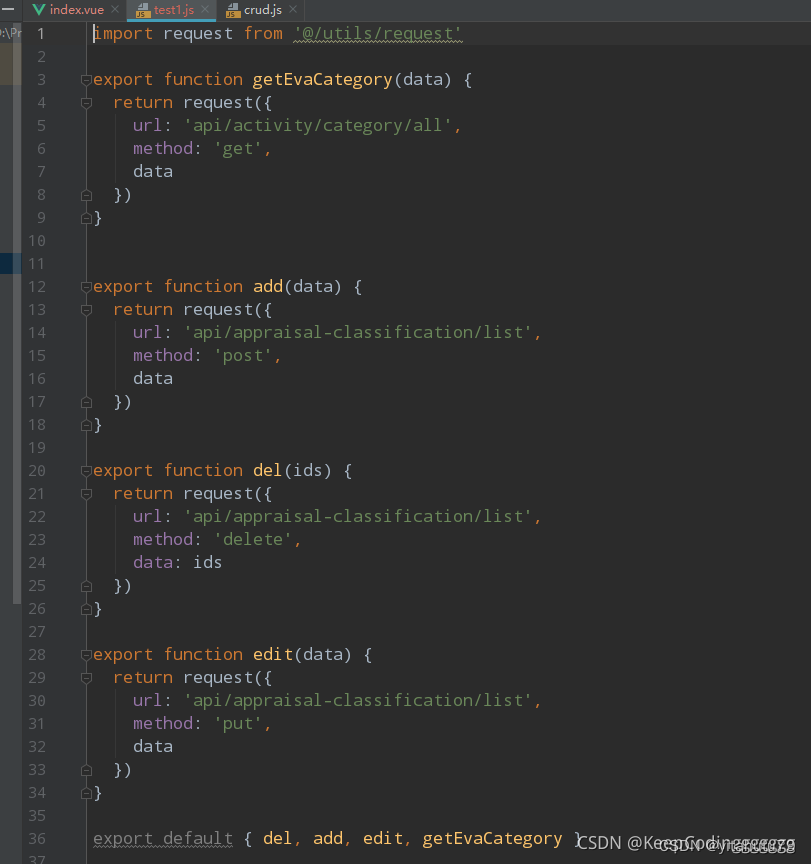The width and height of the screenshot is (811, 864).
Task: Collapse the request block at line 21
Action: pyautogui.click(x=86, y=494)
